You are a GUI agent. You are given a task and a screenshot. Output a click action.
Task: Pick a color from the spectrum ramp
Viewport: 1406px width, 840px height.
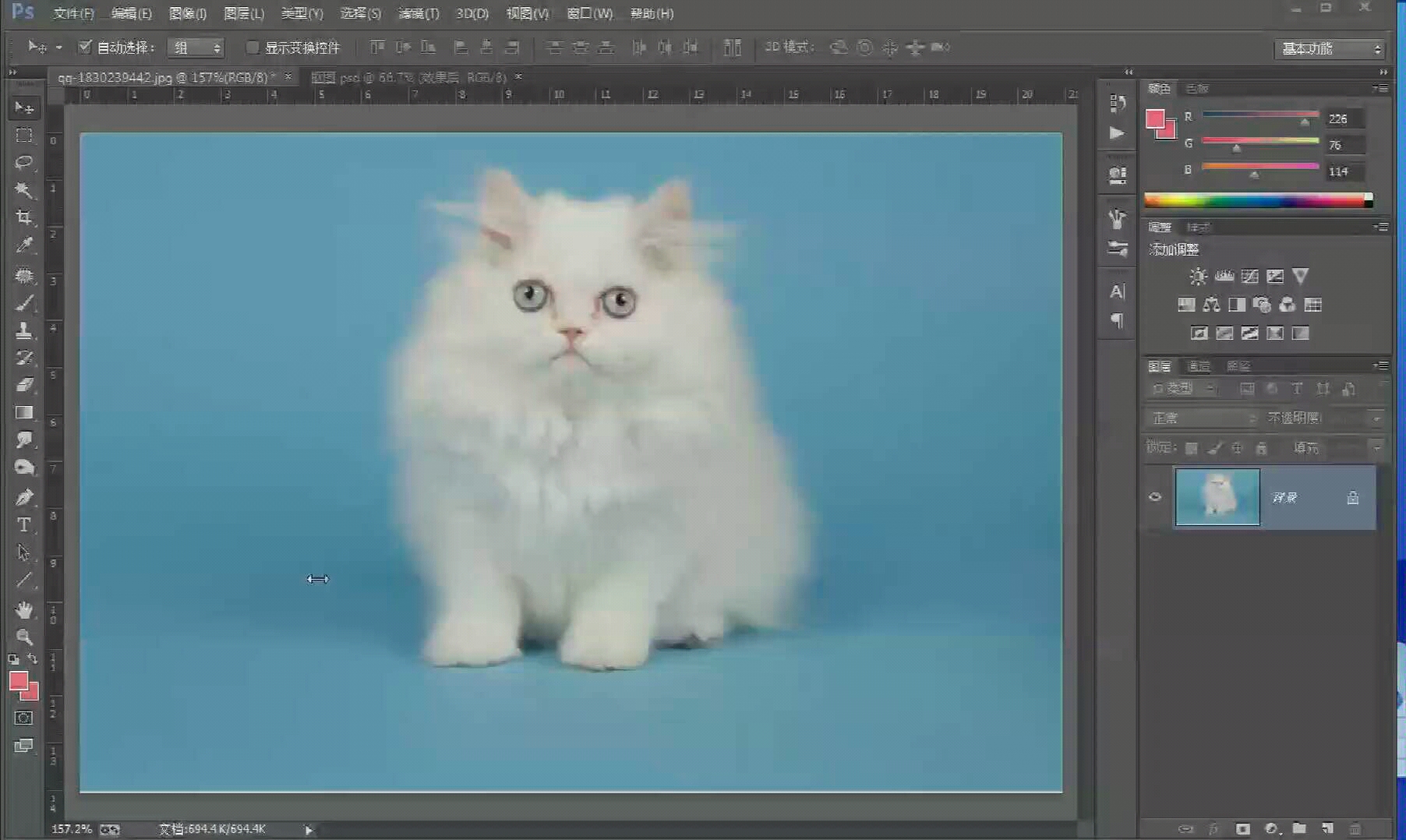pos(1258,200)
